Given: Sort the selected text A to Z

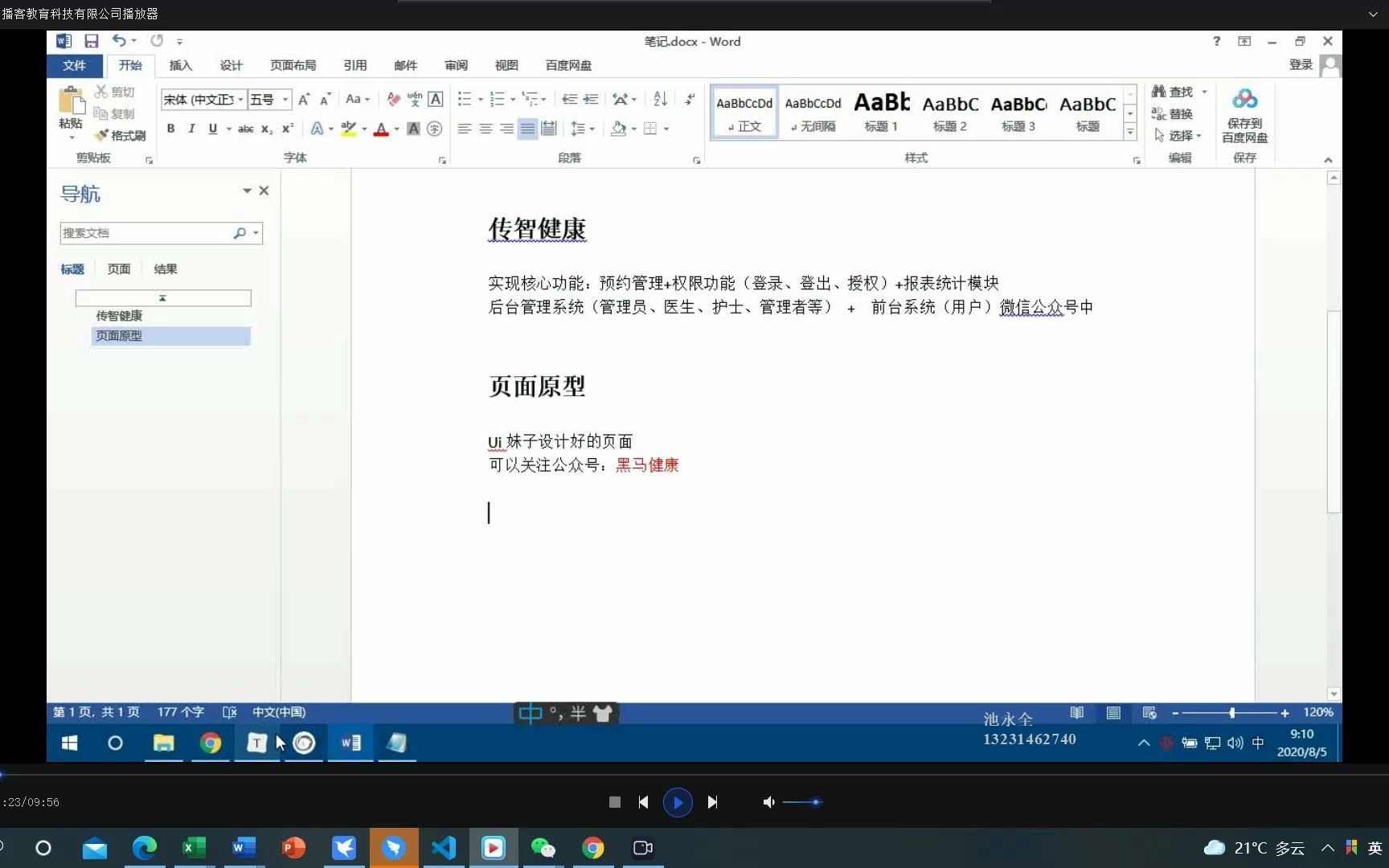Looking at the screenshot, I should [660, 99].
